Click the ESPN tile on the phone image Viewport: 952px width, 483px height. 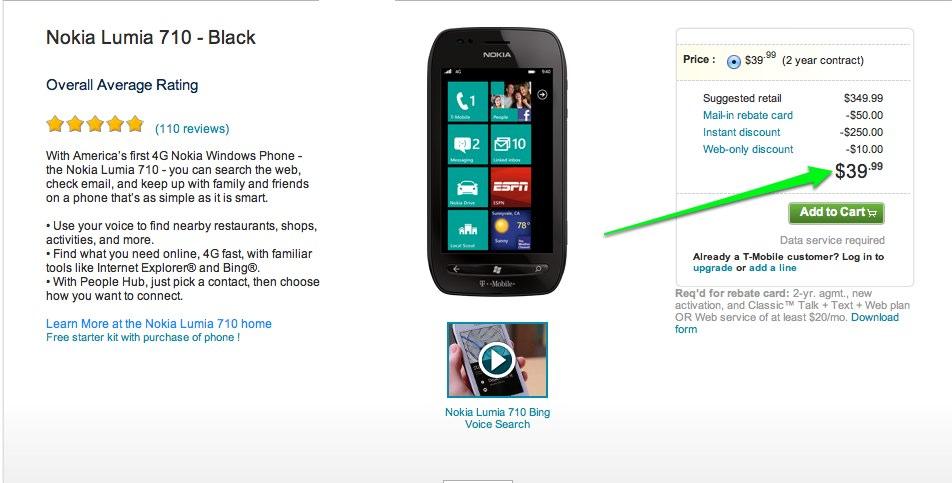coord(511,187)
